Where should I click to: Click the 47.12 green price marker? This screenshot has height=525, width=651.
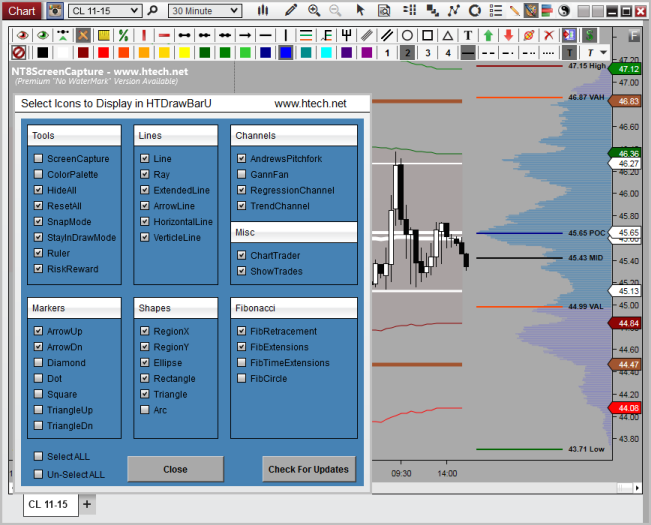[626, 69]
